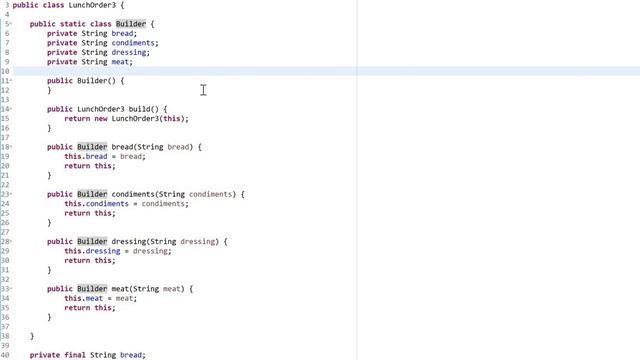Click 'this.meat' on line 34
Screen dimensions: 640x360
84,298
